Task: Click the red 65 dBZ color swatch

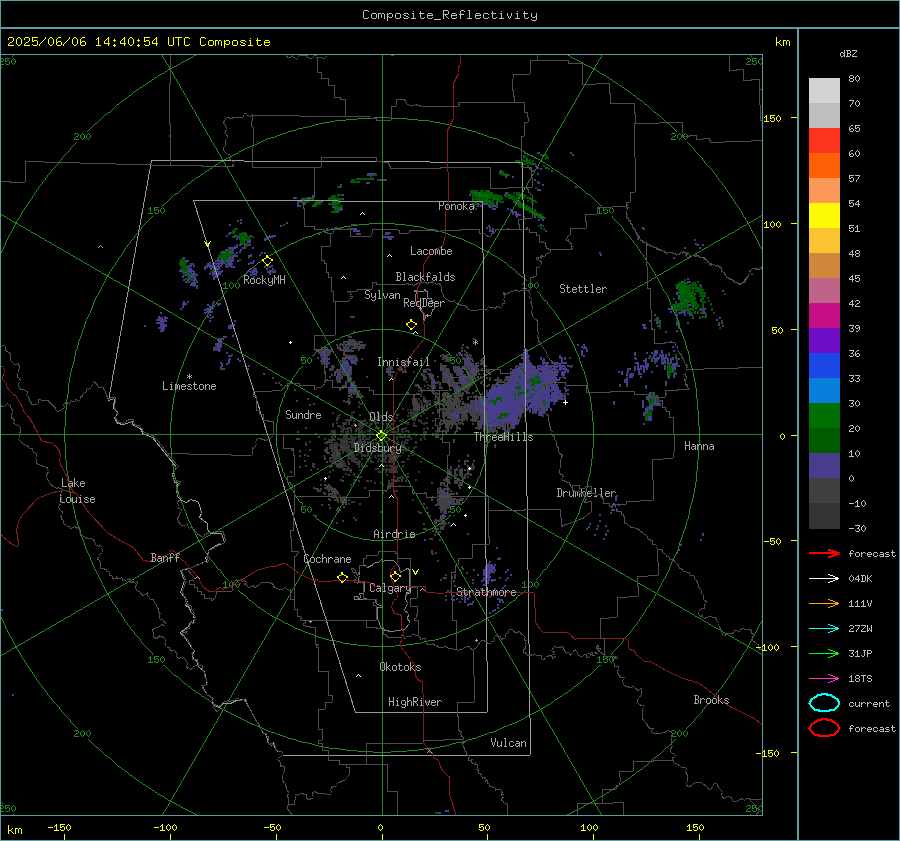Action: pyautogui.click(x=824, y=141)
